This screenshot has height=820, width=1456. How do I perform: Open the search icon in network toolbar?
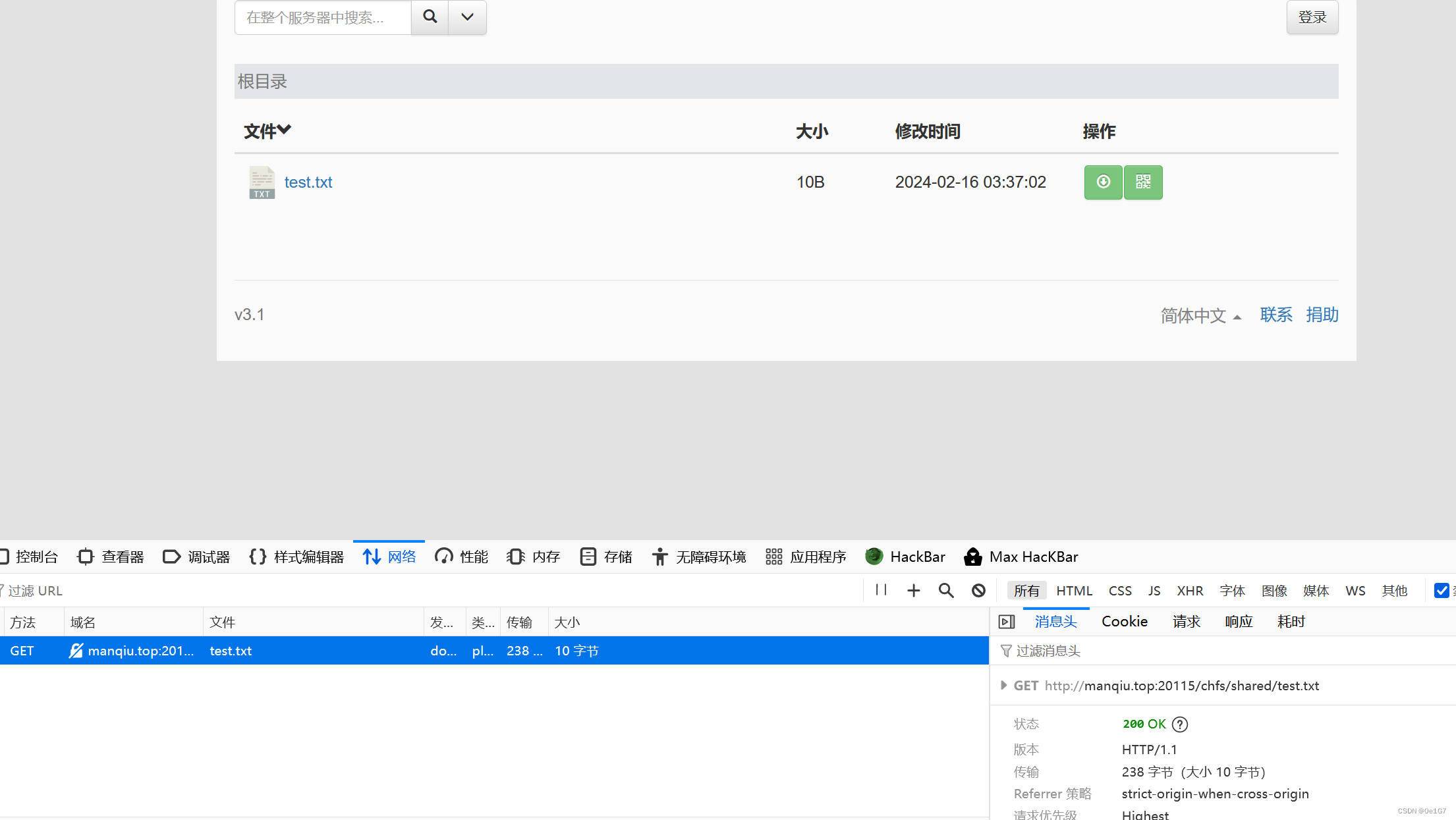946,590
